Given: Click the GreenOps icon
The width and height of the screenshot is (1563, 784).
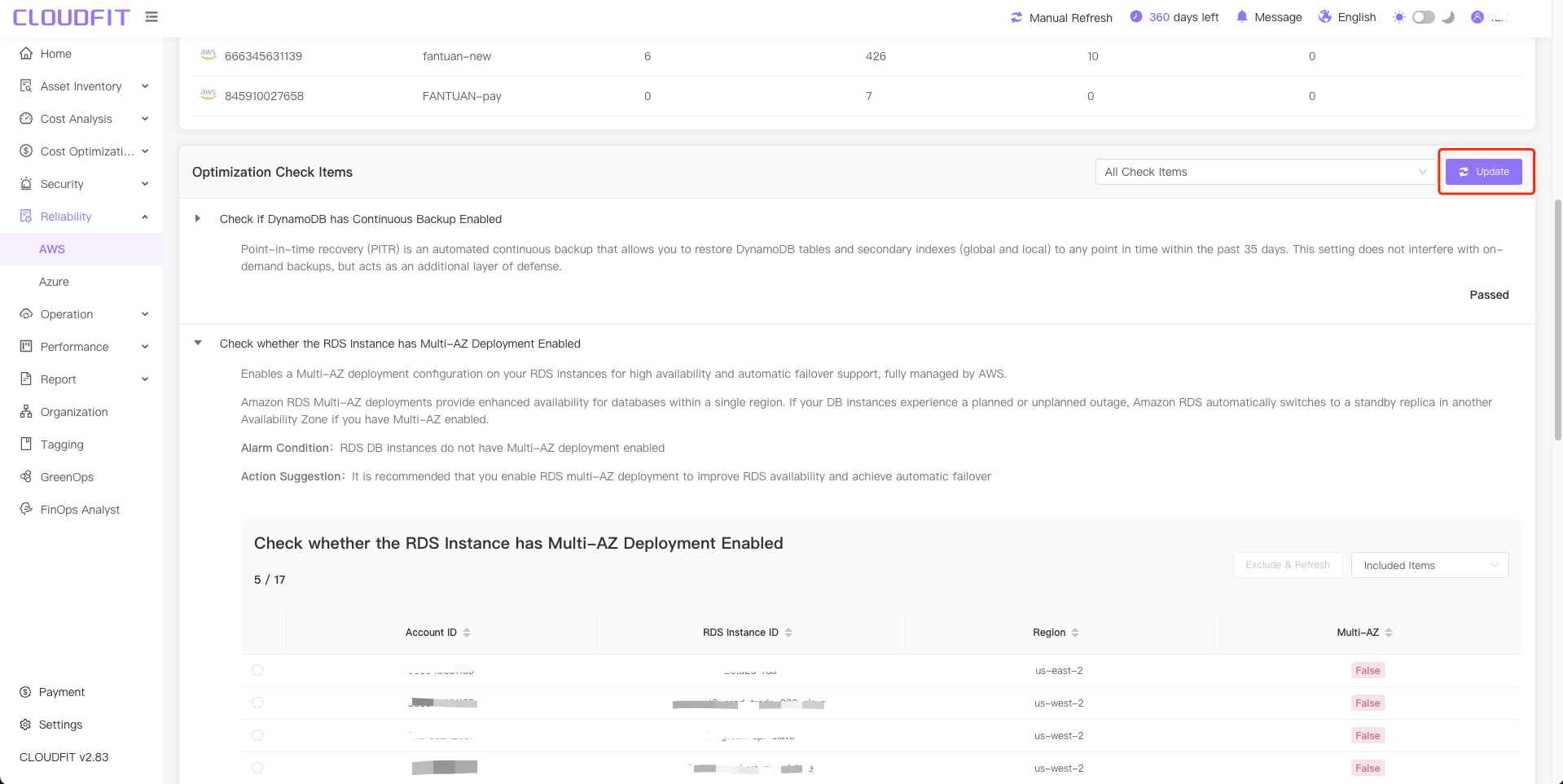Looking at the screenshot, I should coord(26,477).
